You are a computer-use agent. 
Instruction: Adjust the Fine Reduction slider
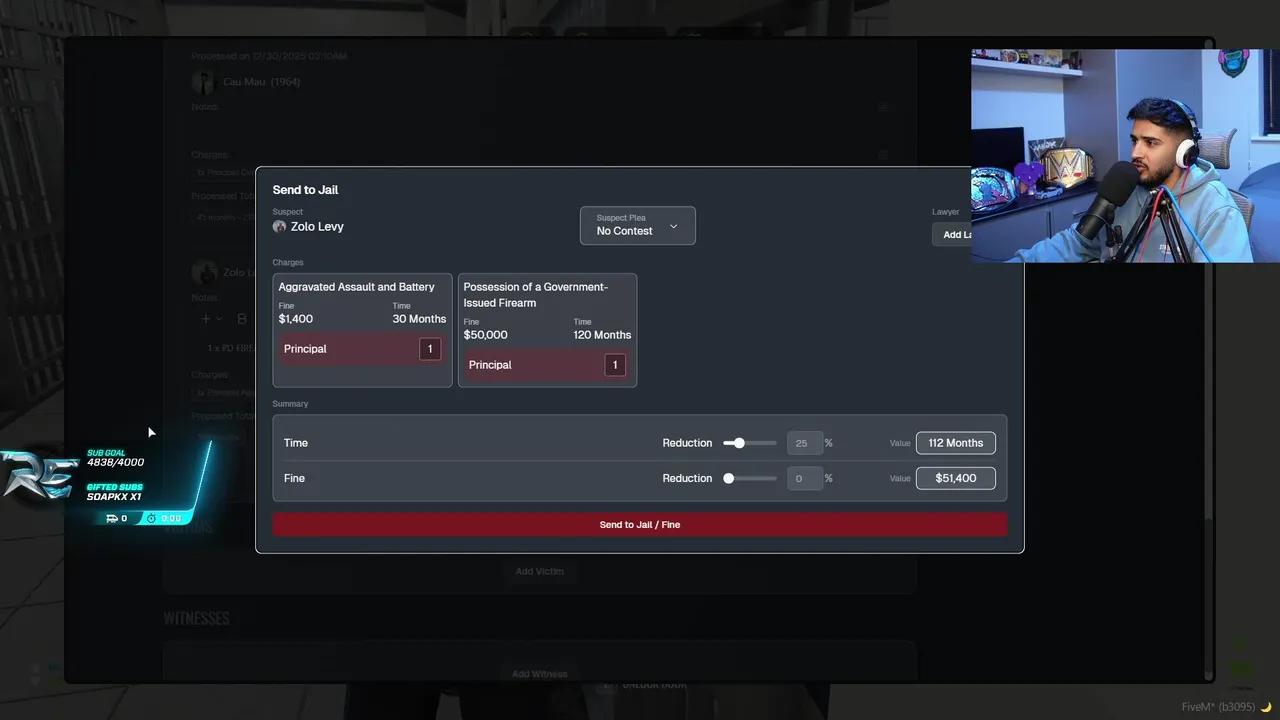point(749,479)
